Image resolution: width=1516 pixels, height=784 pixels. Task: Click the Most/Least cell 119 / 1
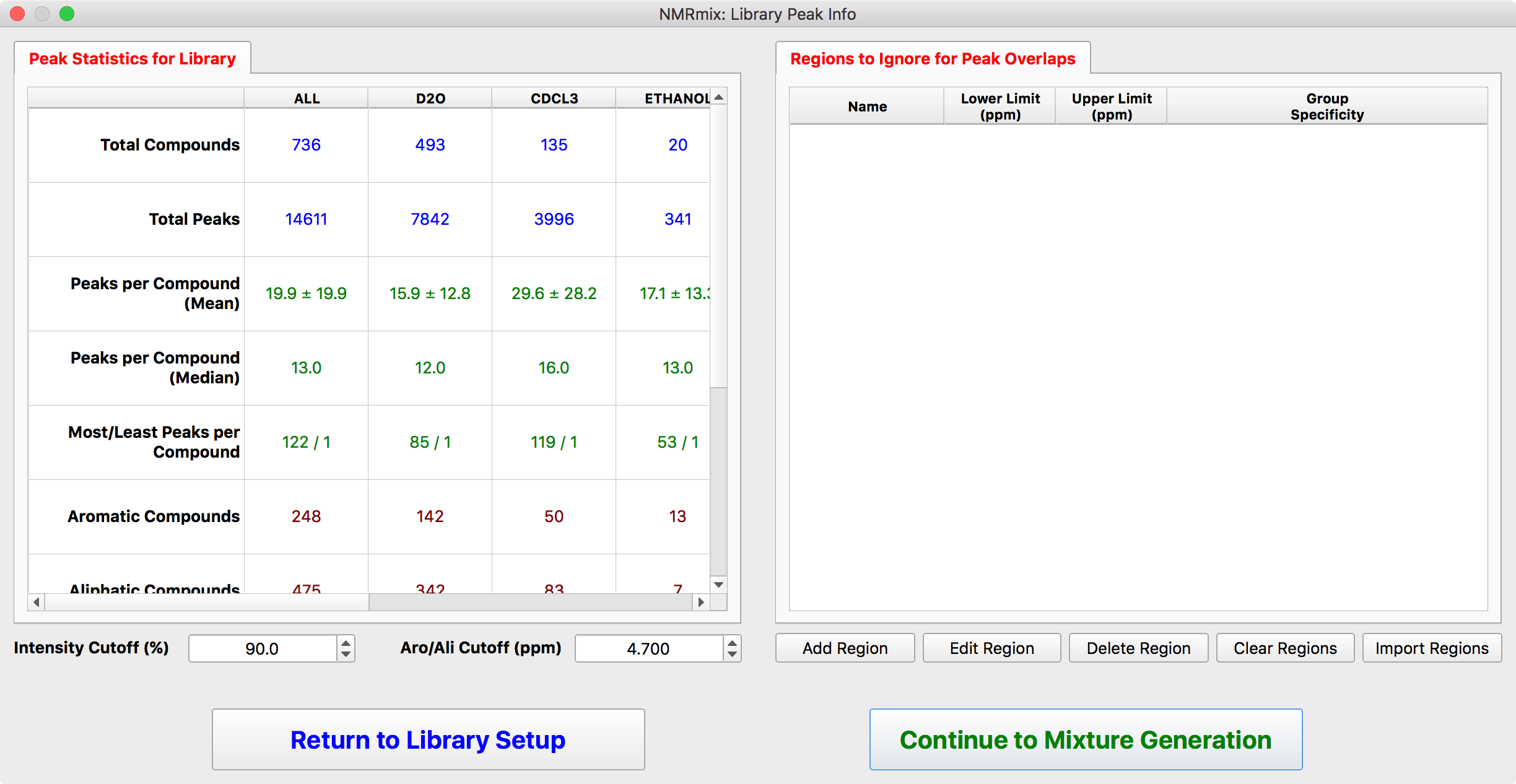pyautogui.click(x=554, y=442)
